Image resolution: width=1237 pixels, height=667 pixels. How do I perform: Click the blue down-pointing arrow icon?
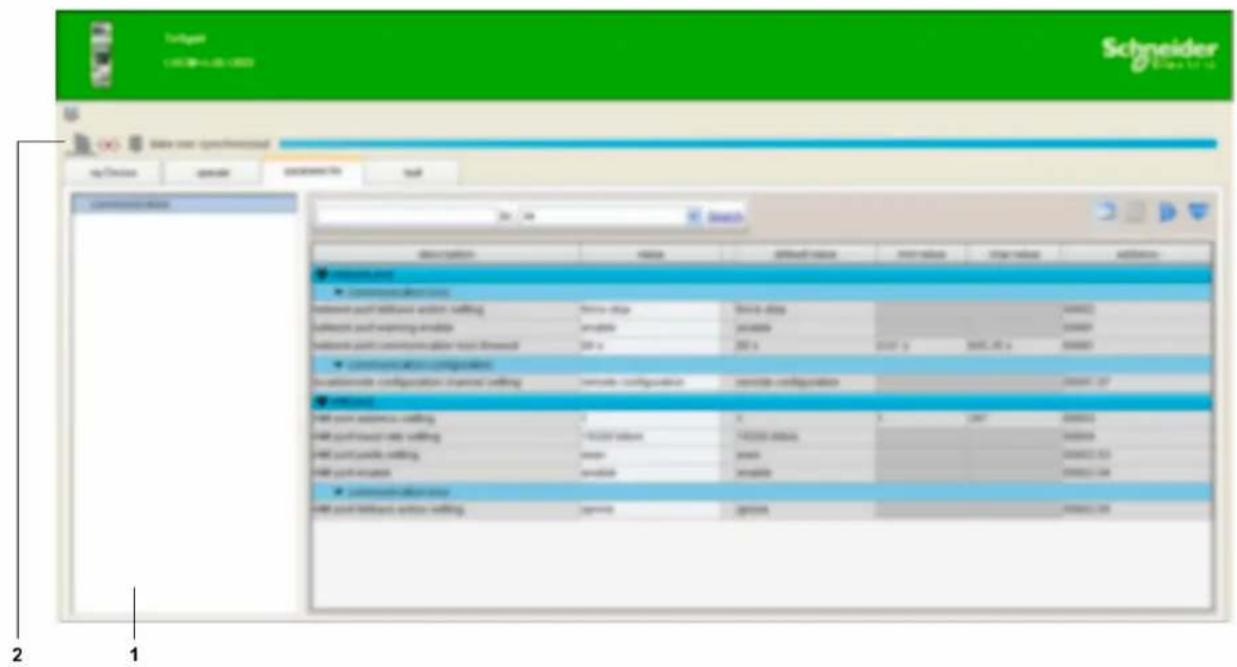1197,212
